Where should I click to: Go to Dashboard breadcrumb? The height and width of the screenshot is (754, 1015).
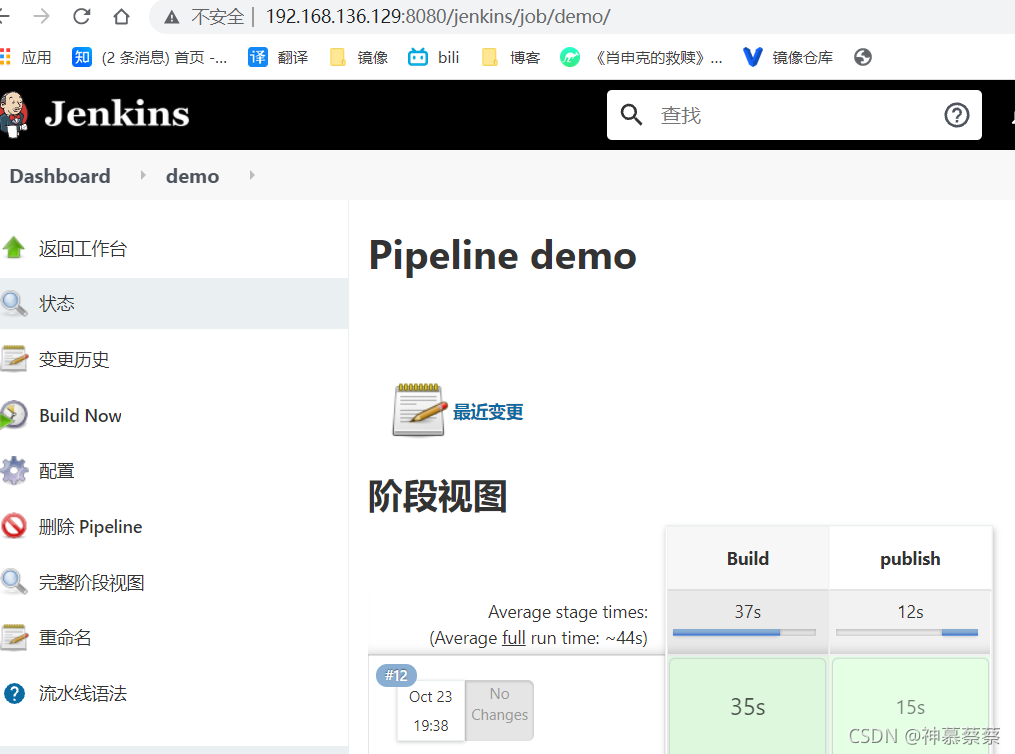[x=60, y=176]
